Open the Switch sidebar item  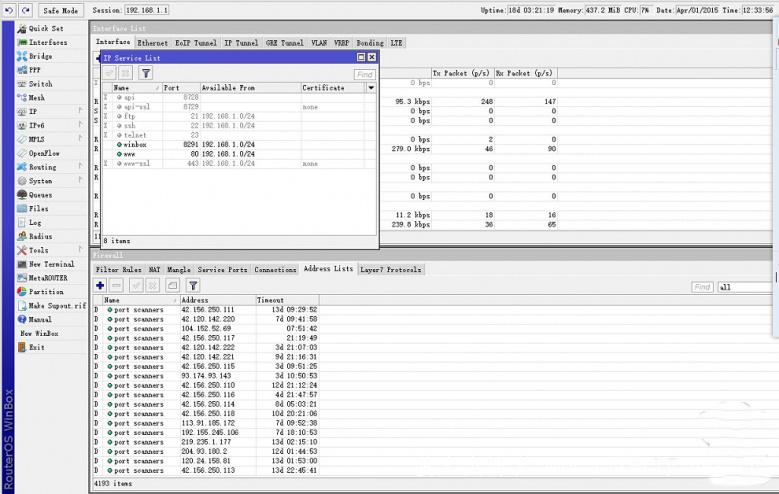[40, 84]
